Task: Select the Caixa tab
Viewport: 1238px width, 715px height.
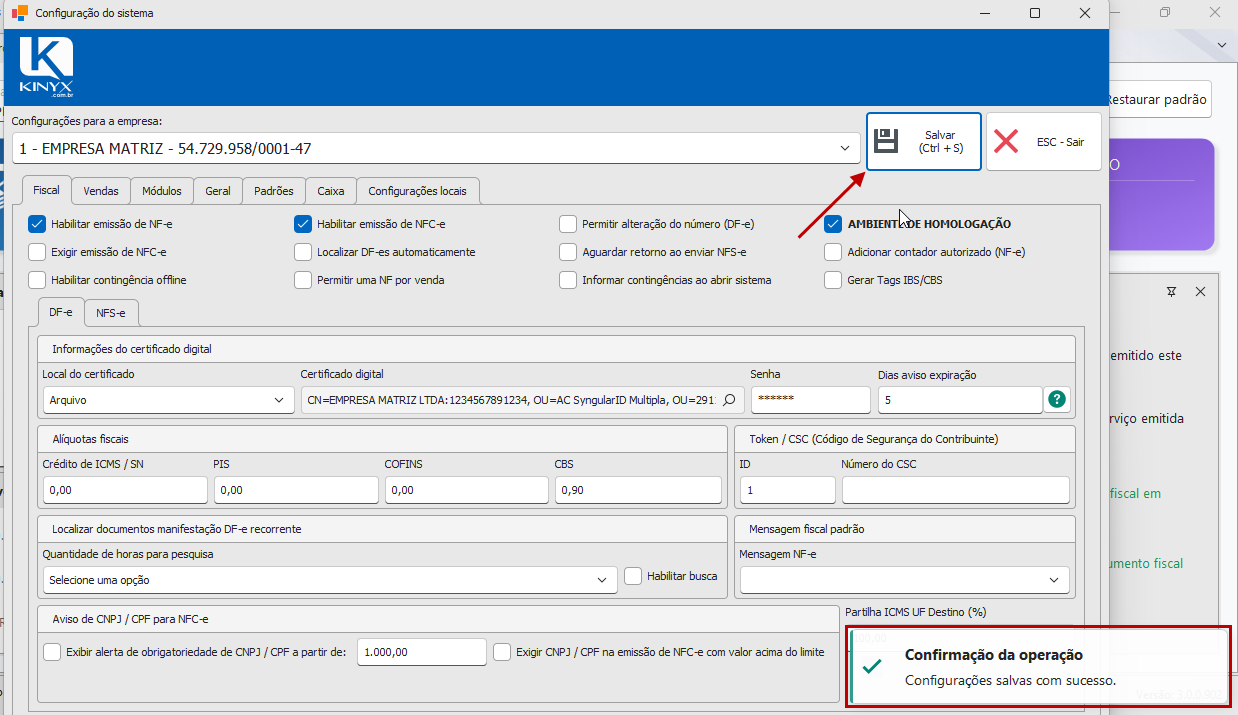Action: tap(331, 191)
